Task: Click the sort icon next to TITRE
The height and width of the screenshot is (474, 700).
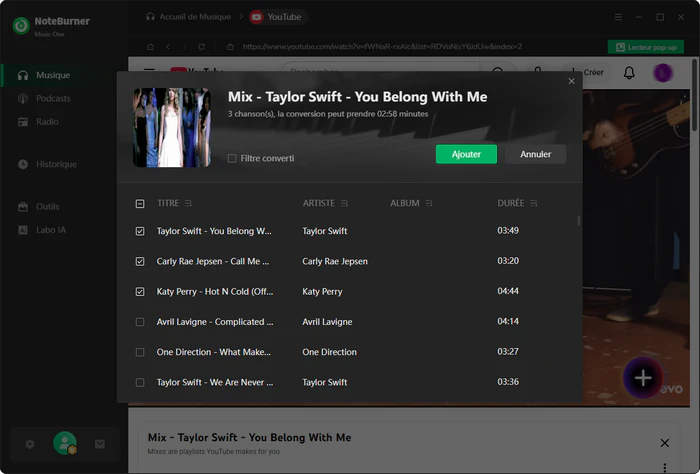Action: [x=188, y=203]
